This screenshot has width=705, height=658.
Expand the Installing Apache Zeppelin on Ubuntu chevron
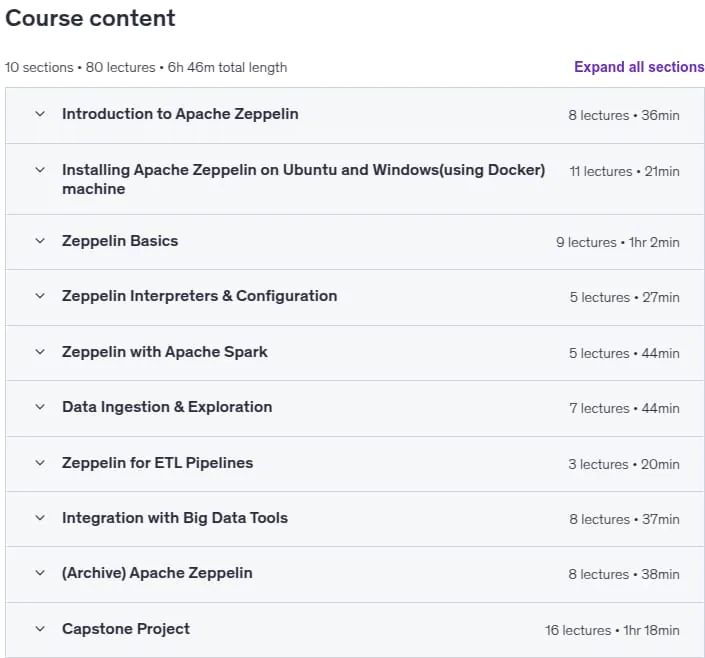click(x=40, y=170)
